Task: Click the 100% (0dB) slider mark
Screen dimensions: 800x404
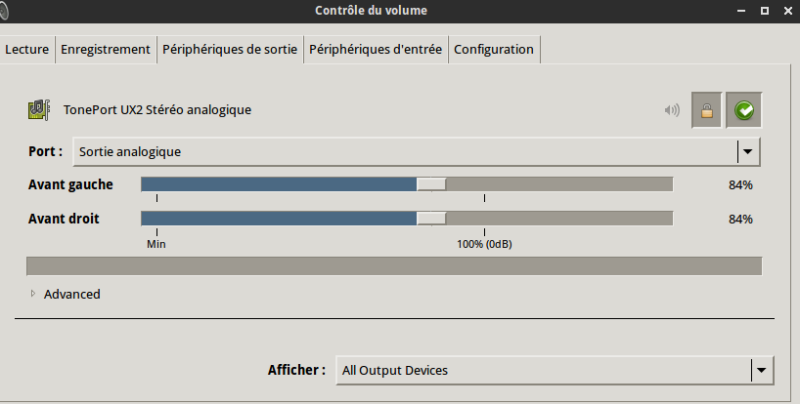Action: (485, 243)
